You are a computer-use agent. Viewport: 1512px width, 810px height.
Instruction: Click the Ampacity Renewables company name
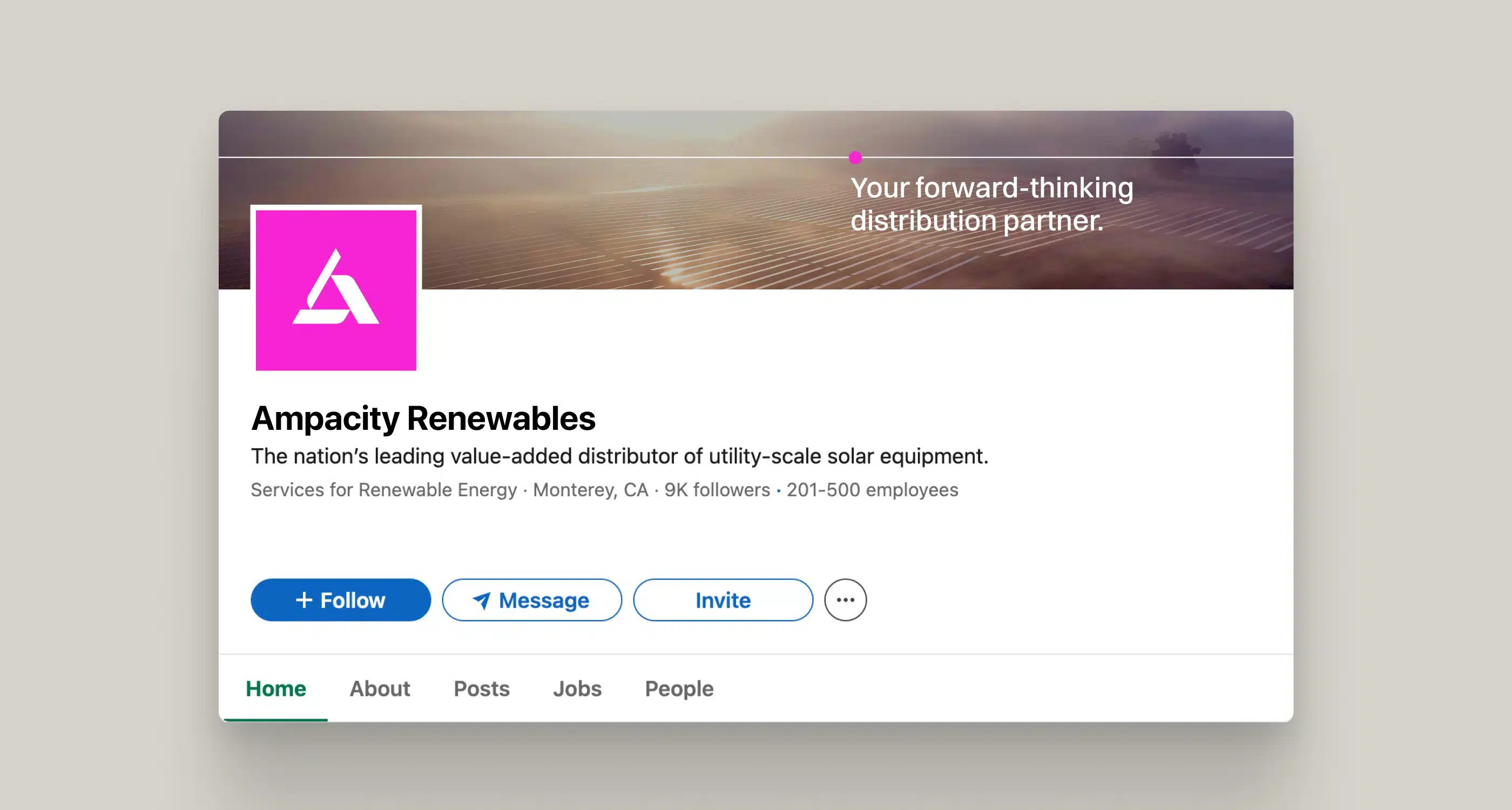coord(423,418)
